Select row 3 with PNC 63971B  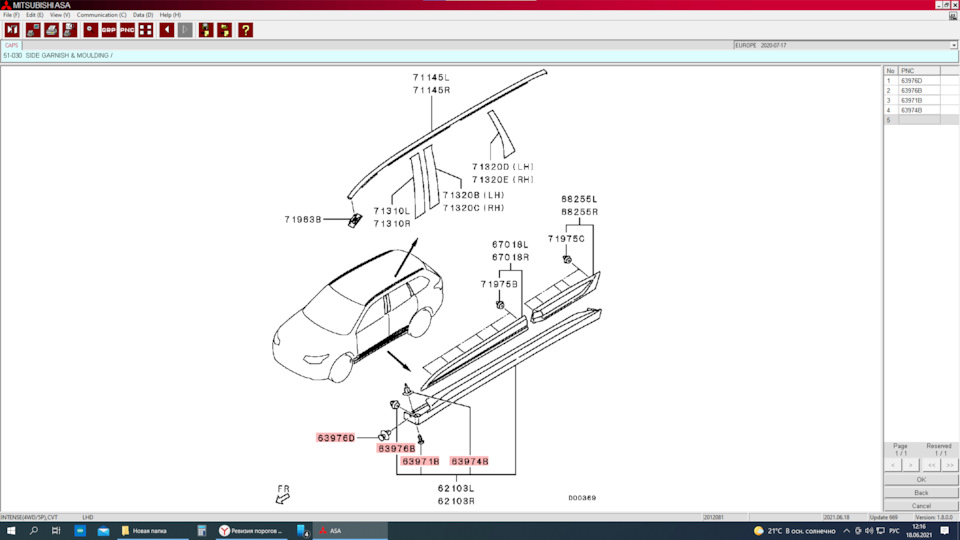pos(921,100)
